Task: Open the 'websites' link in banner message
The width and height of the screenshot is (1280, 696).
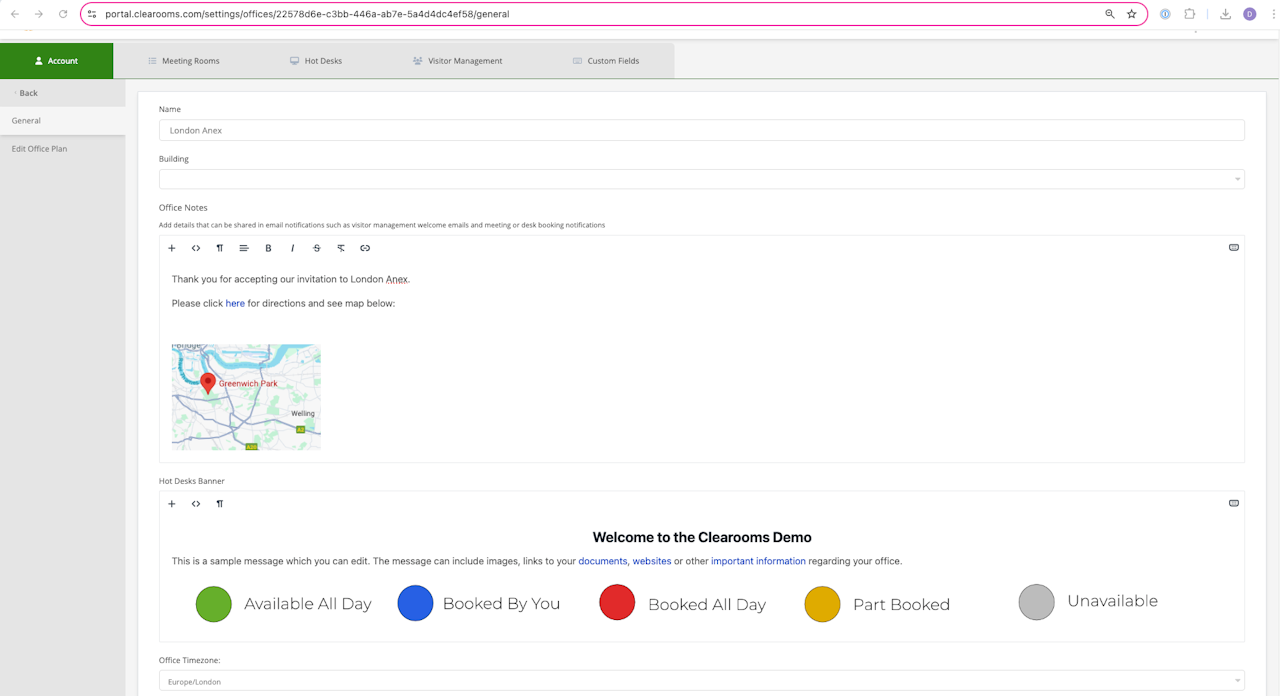Action: pyautogui.click(x=652, y=561)
